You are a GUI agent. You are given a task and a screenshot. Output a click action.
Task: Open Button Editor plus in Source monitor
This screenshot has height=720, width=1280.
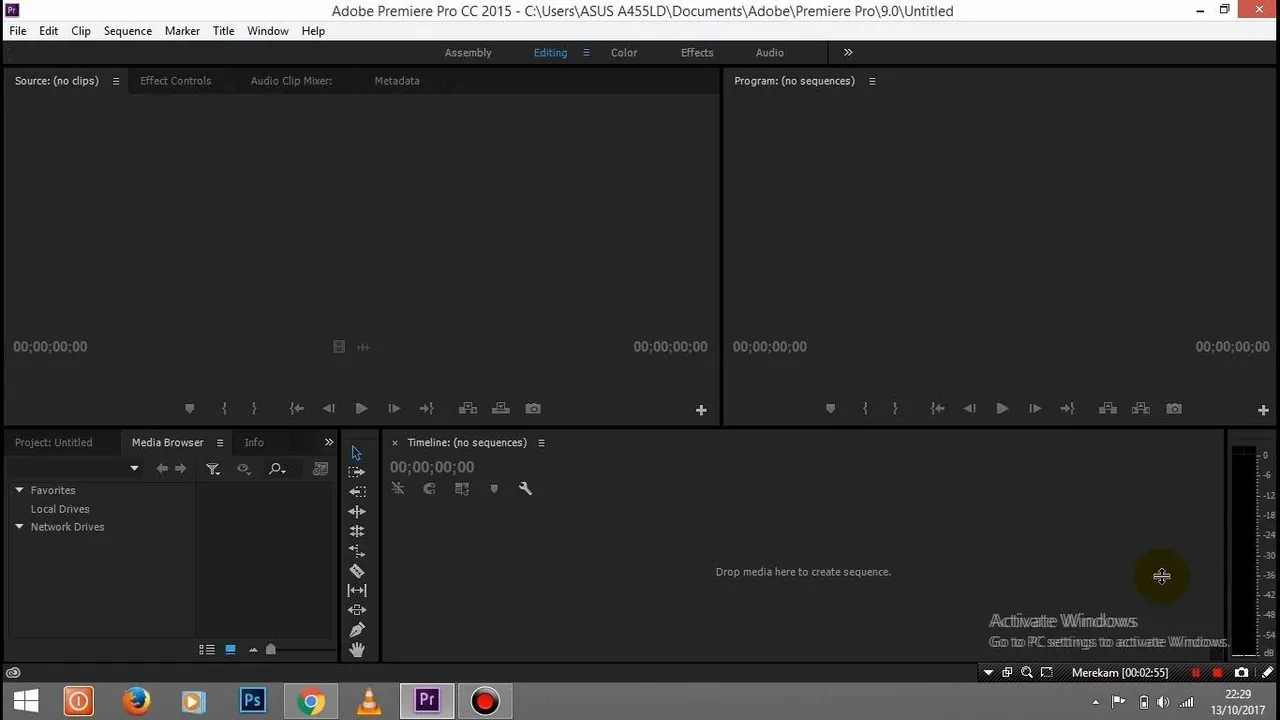[x=701, y=410]
